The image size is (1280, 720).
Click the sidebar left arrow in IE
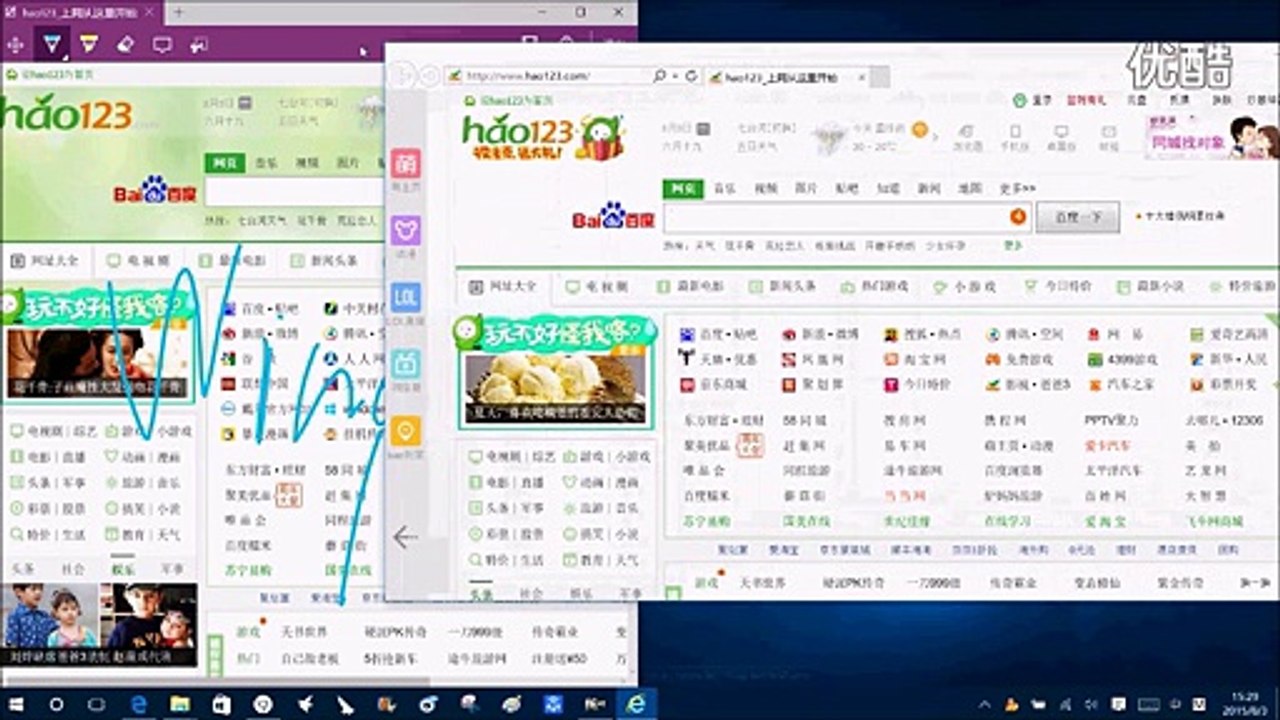pos(405,537)
